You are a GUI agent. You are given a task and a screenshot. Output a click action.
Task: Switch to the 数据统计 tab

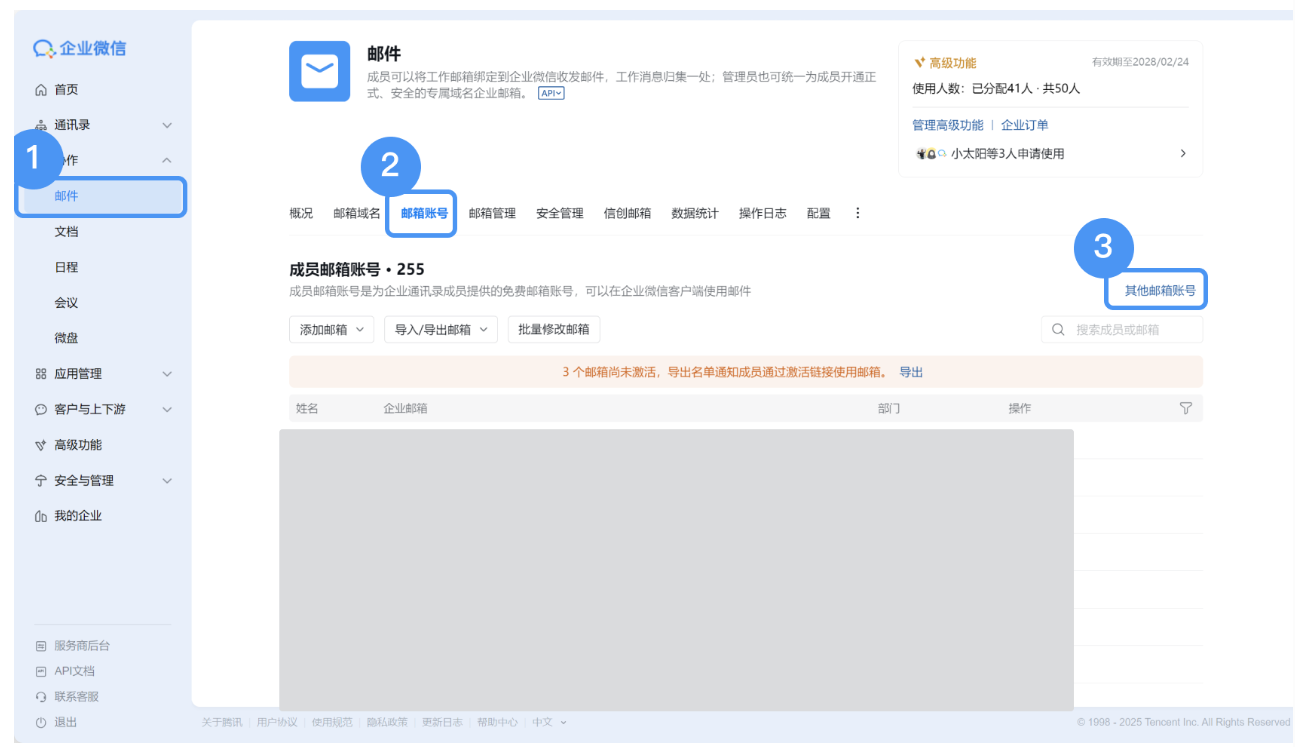point(694,212)
